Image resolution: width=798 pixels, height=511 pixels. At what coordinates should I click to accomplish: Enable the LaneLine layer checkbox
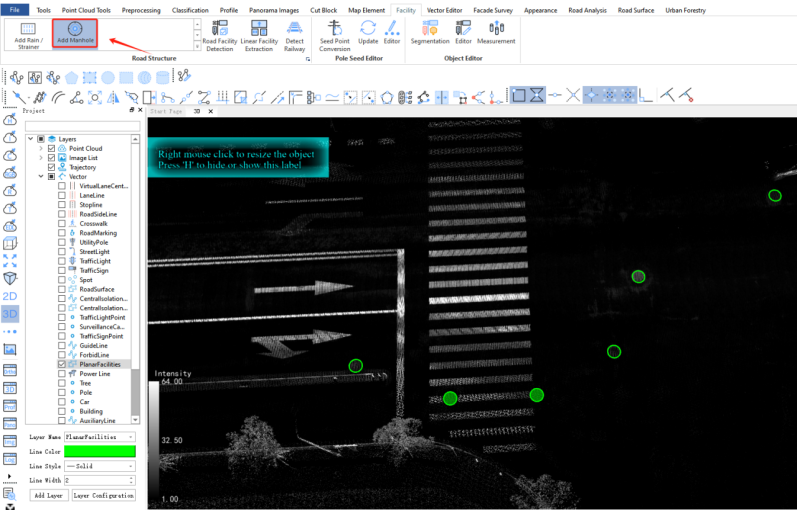click(62, 195)
